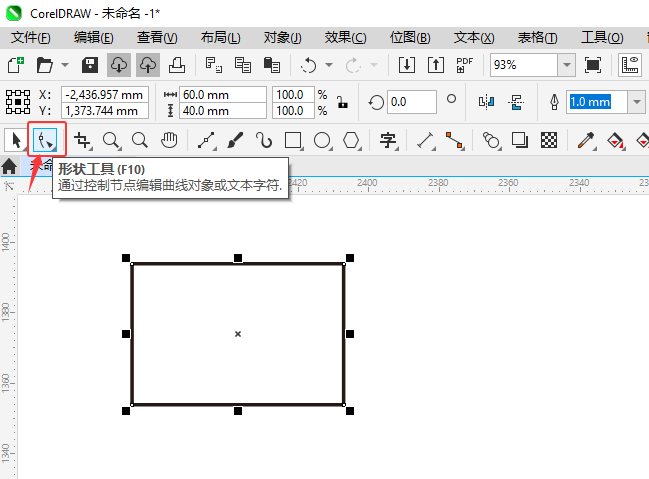Image resolution: width=649 pixels, height=479 pixels.
Task: Create a new document with the New icon
Action: (x=16, y=65)
